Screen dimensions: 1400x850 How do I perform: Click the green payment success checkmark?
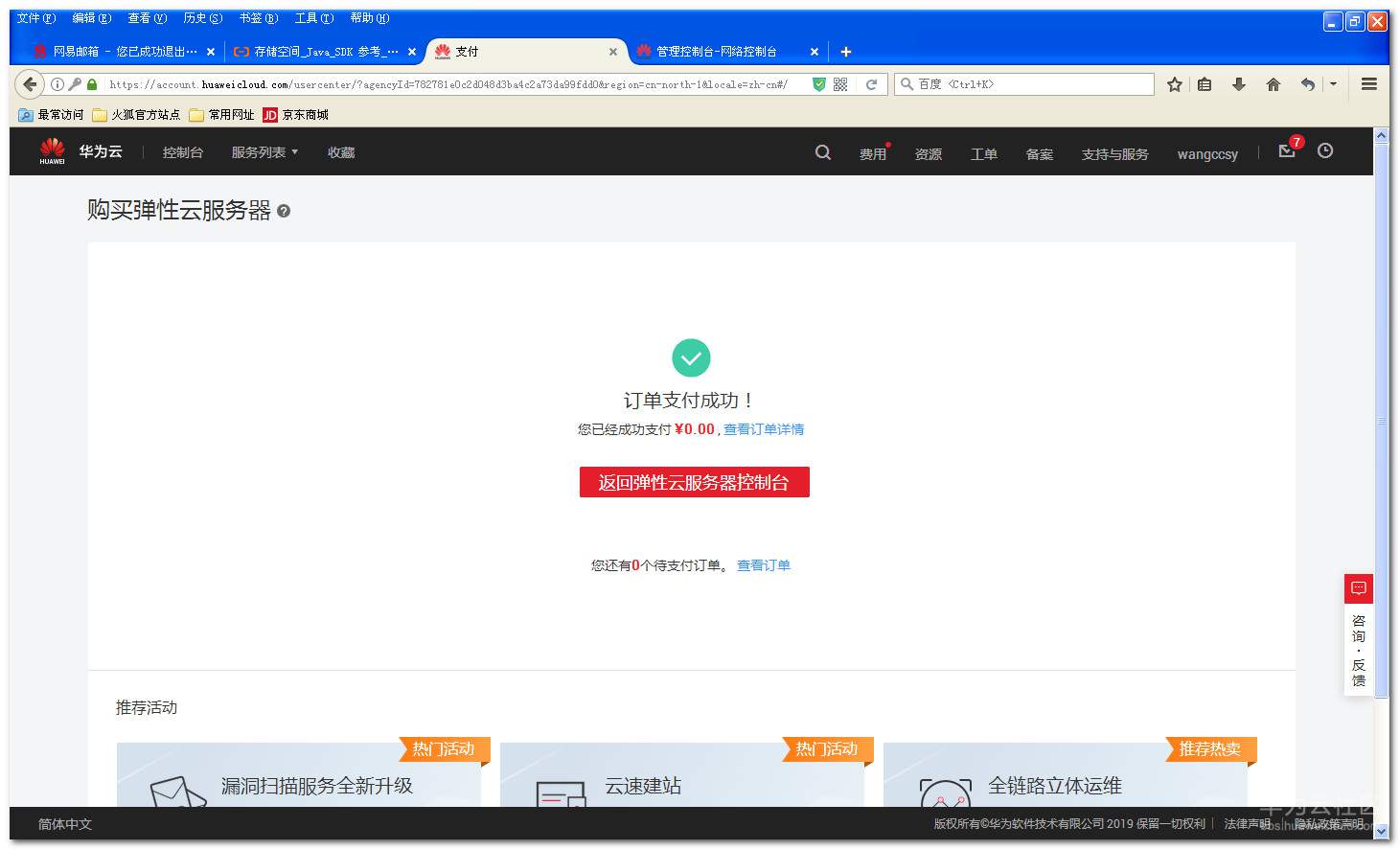coord(691,358)
